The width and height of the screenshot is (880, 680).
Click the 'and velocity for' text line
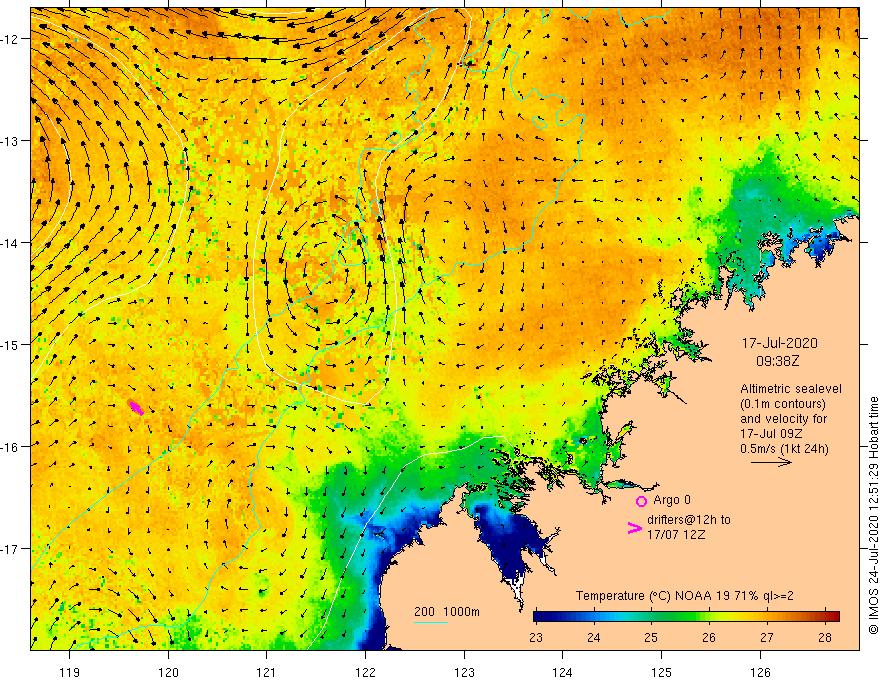(x=783, y=419)
